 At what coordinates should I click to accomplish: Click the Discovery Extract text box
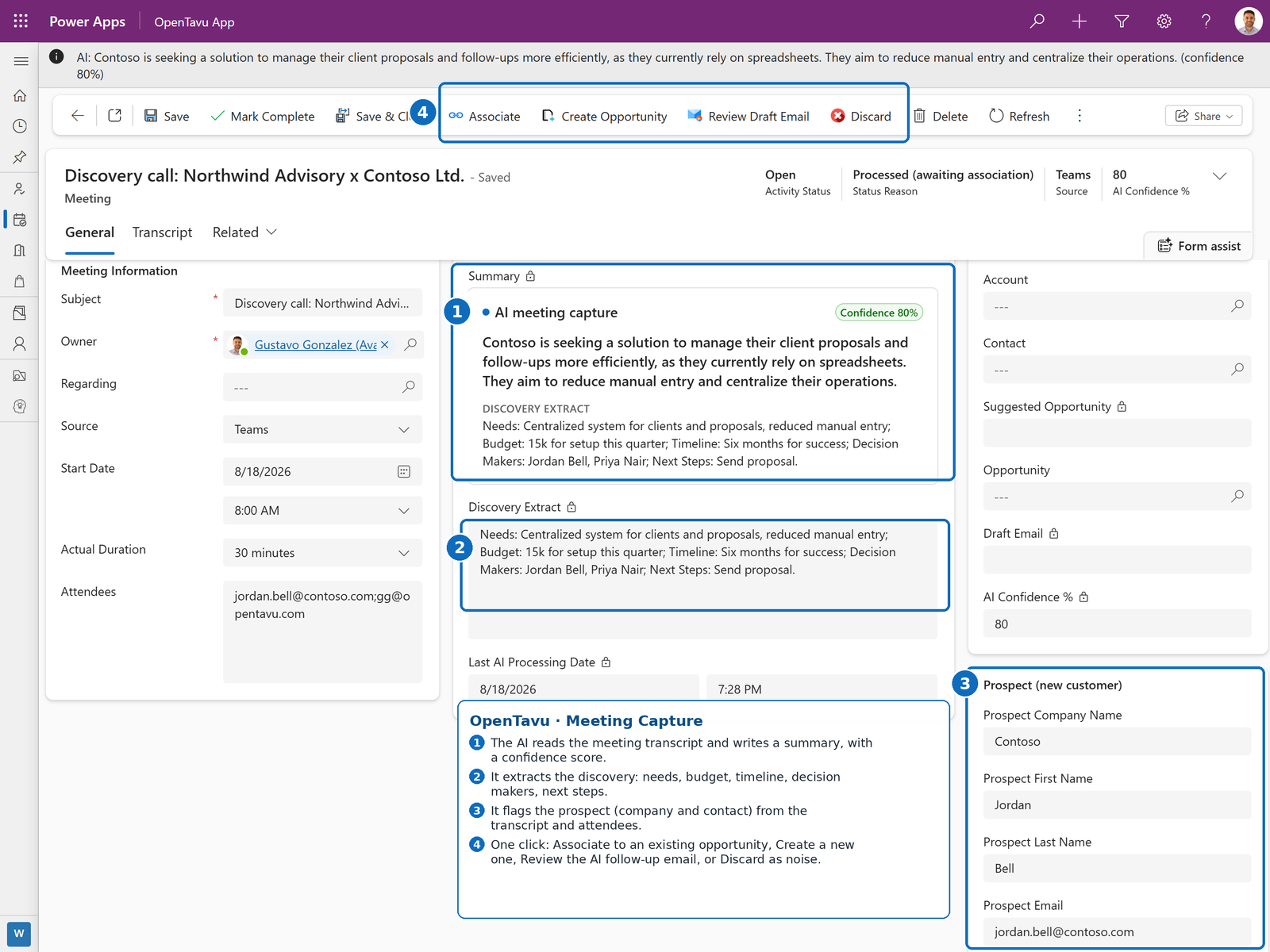703,580
